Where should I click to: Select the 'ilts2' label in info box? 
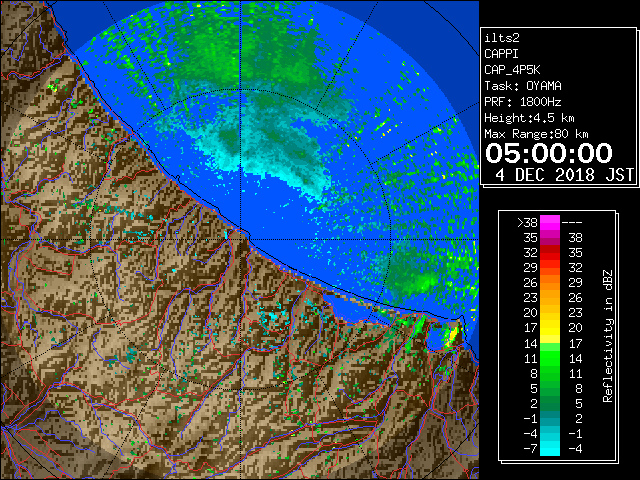coord(502,38)
